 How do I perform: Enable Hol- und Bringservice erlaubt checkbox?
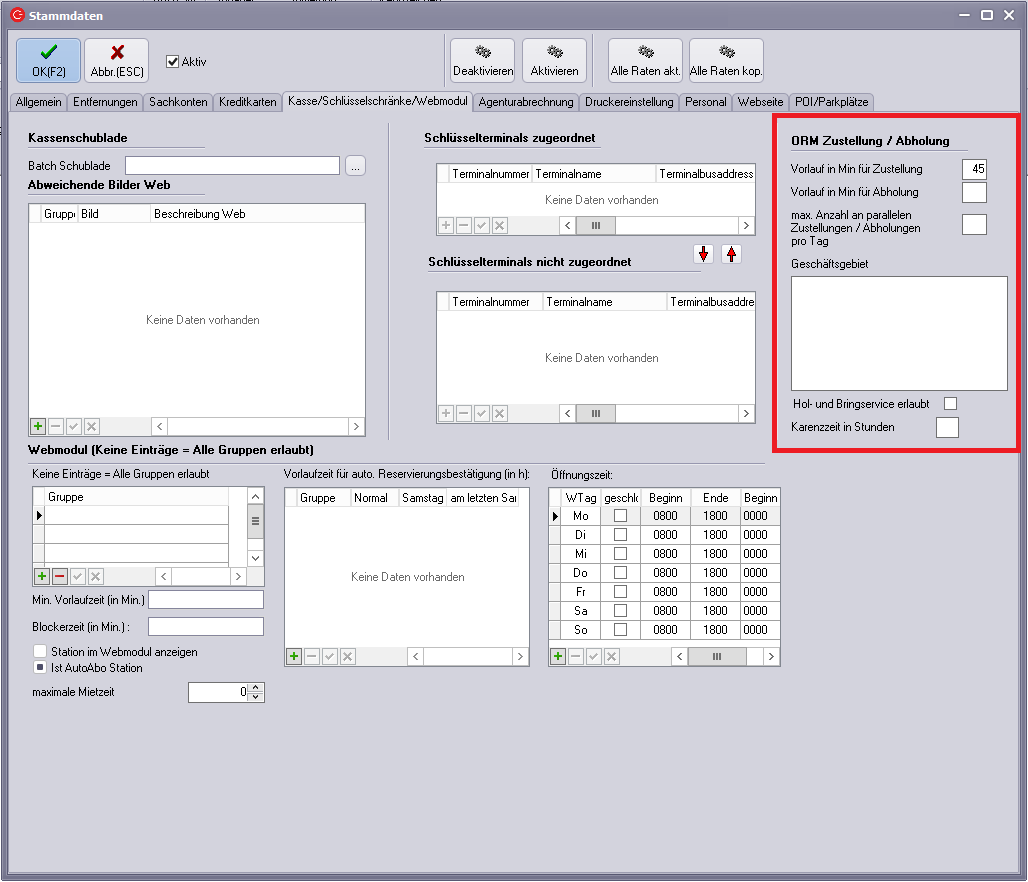tap(951, 403)
